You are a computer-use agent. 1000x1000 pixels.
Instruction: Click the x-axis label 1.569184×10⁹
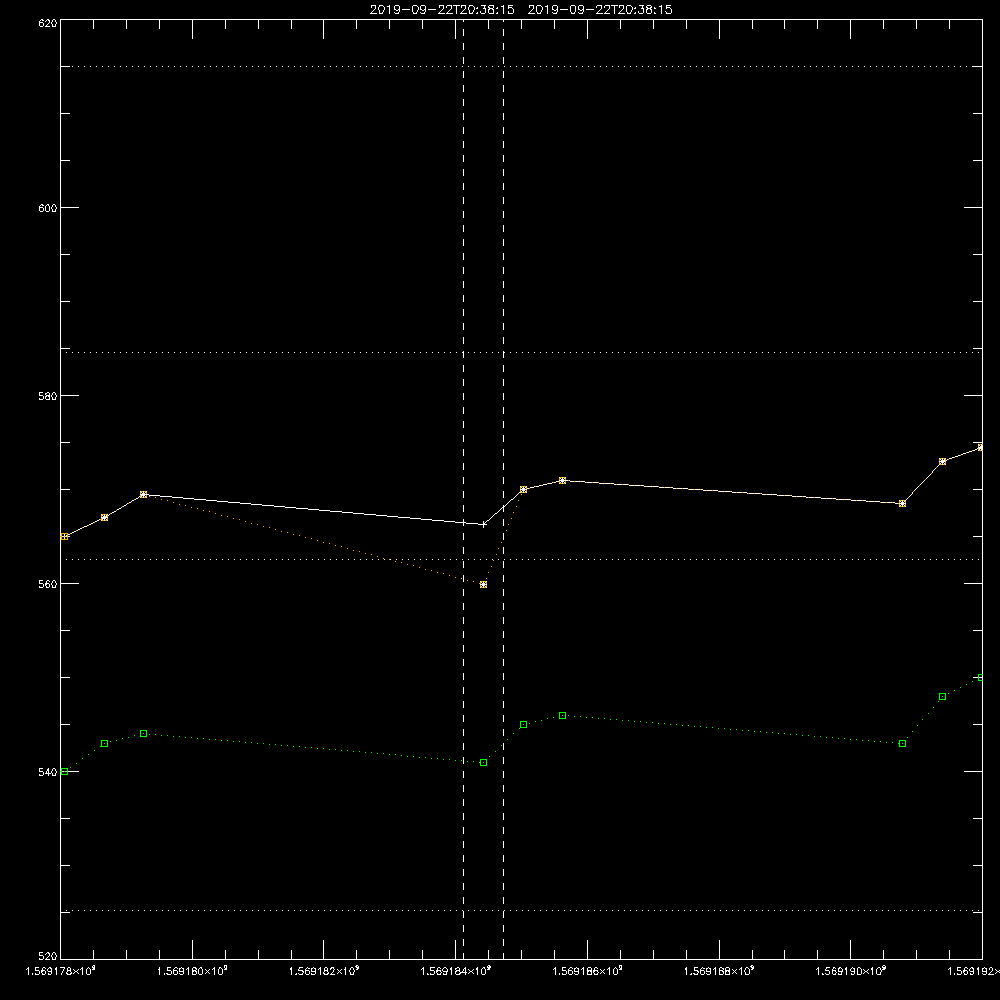[x=456, y=971]
